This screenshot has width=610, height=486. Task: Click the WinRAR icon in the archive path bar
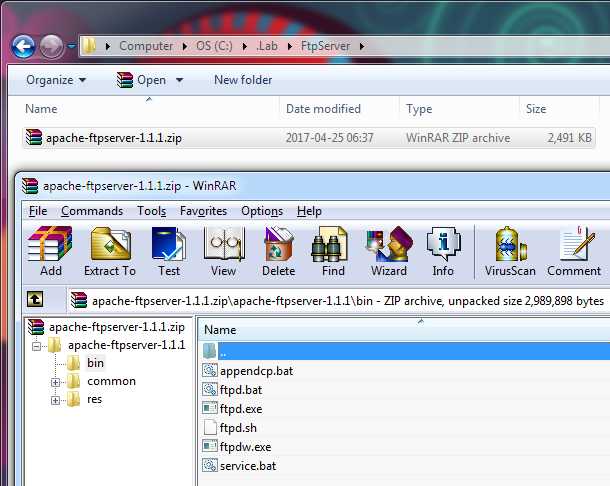pos(79,300)
